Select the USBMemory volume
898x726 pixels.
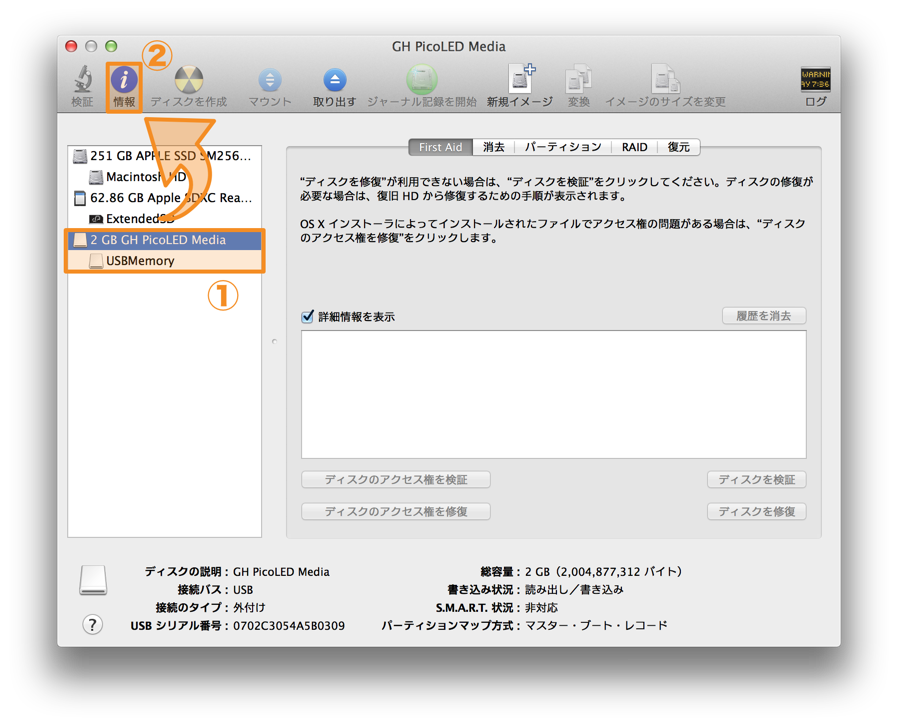[164, 261]
